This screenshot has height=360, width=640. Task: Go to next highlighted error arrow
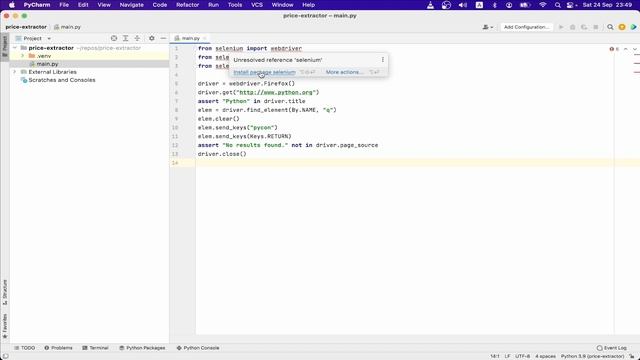pos(635,49)
